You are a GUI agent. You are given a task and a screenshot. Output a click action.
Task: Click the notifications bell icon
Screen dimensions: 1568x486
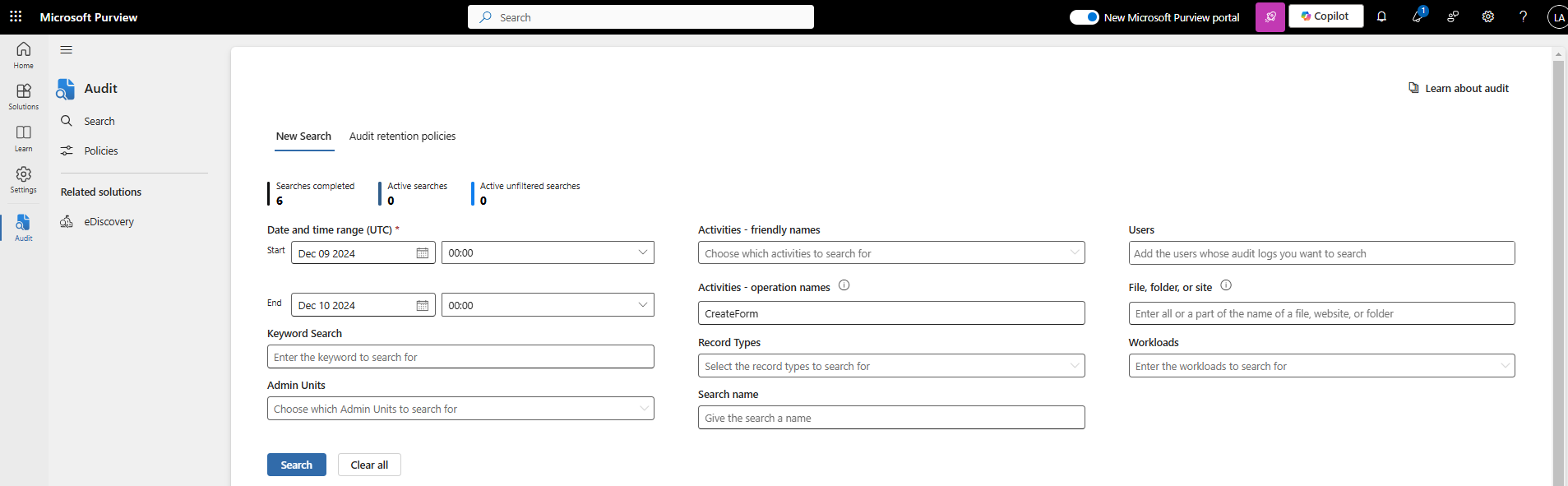(x=1381, y=16)
